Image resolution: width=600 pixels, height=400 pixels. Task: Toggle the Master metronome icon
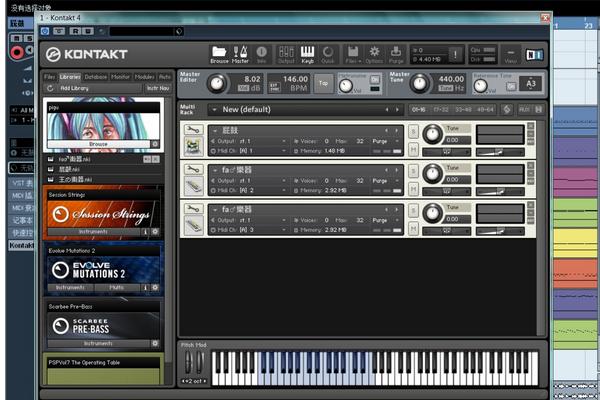click(240, 55)
